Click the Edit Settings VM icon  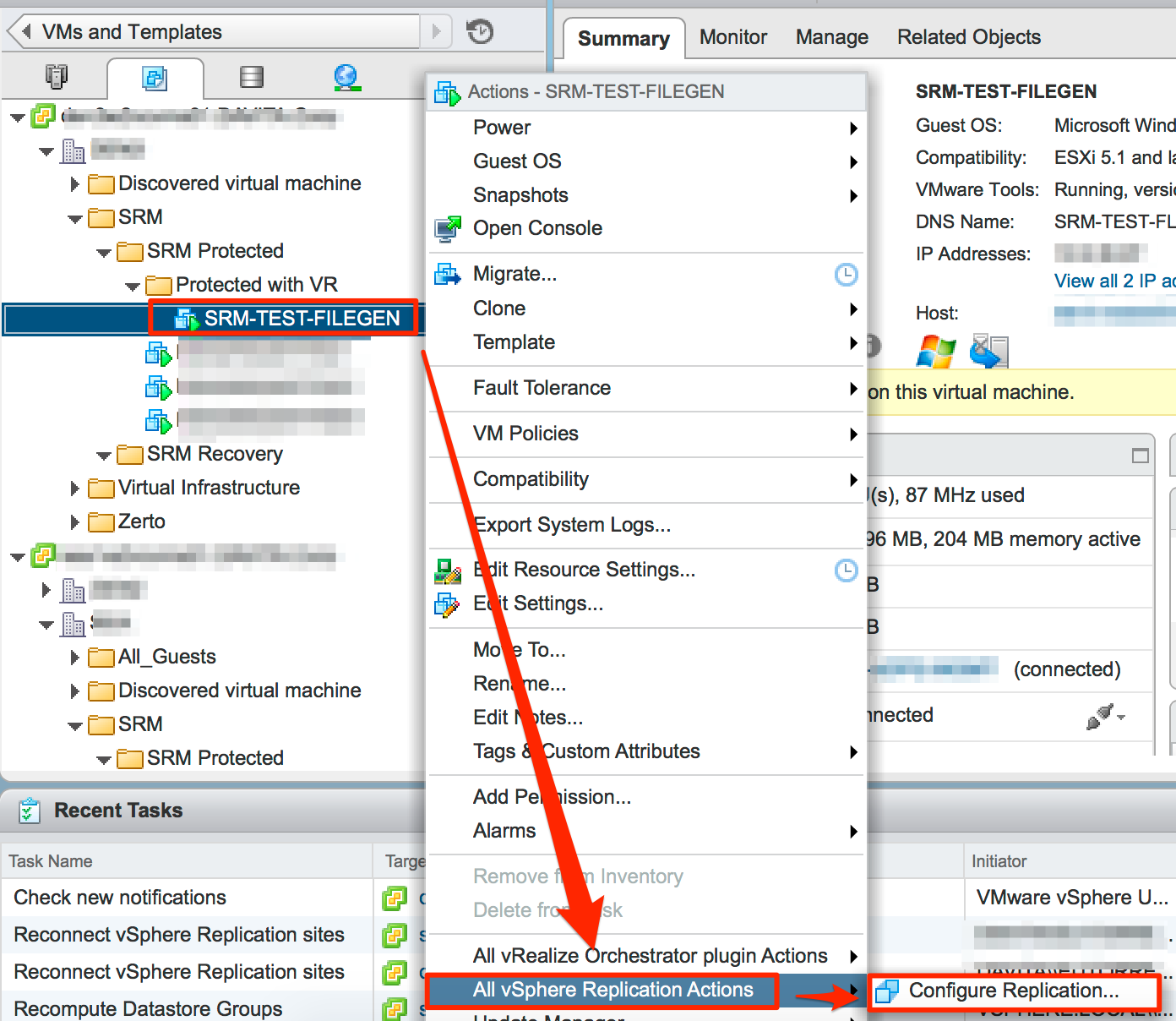pyautogui.click(x=447, y=603)
